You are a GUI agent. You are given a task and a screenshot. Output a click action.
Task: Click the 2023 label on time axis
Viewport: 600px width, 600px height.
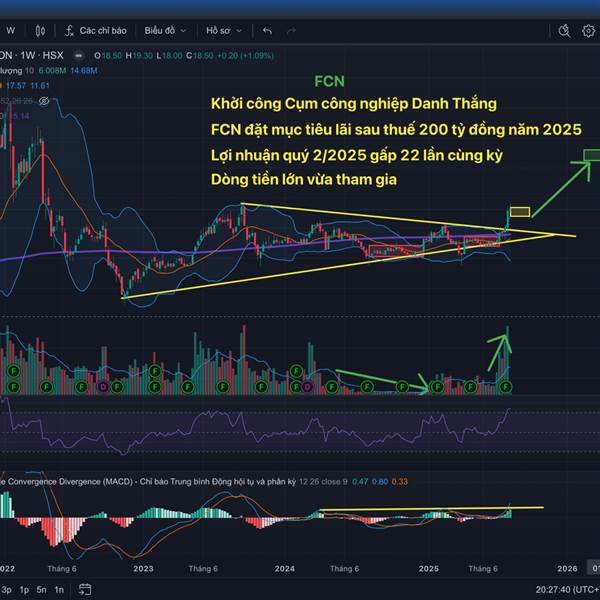[x=143, y=569]
